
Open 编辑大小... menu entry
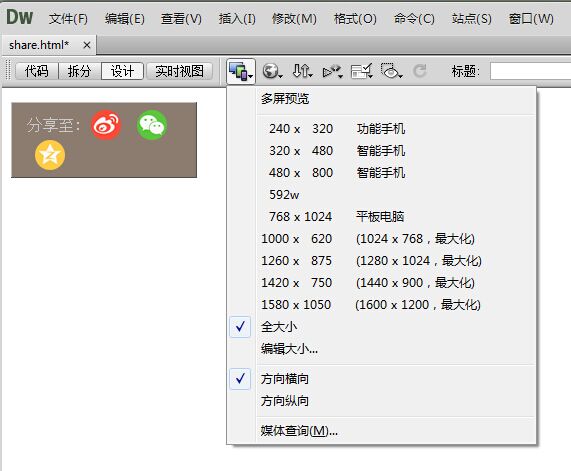pyautogui.click(x=381, y=349)
